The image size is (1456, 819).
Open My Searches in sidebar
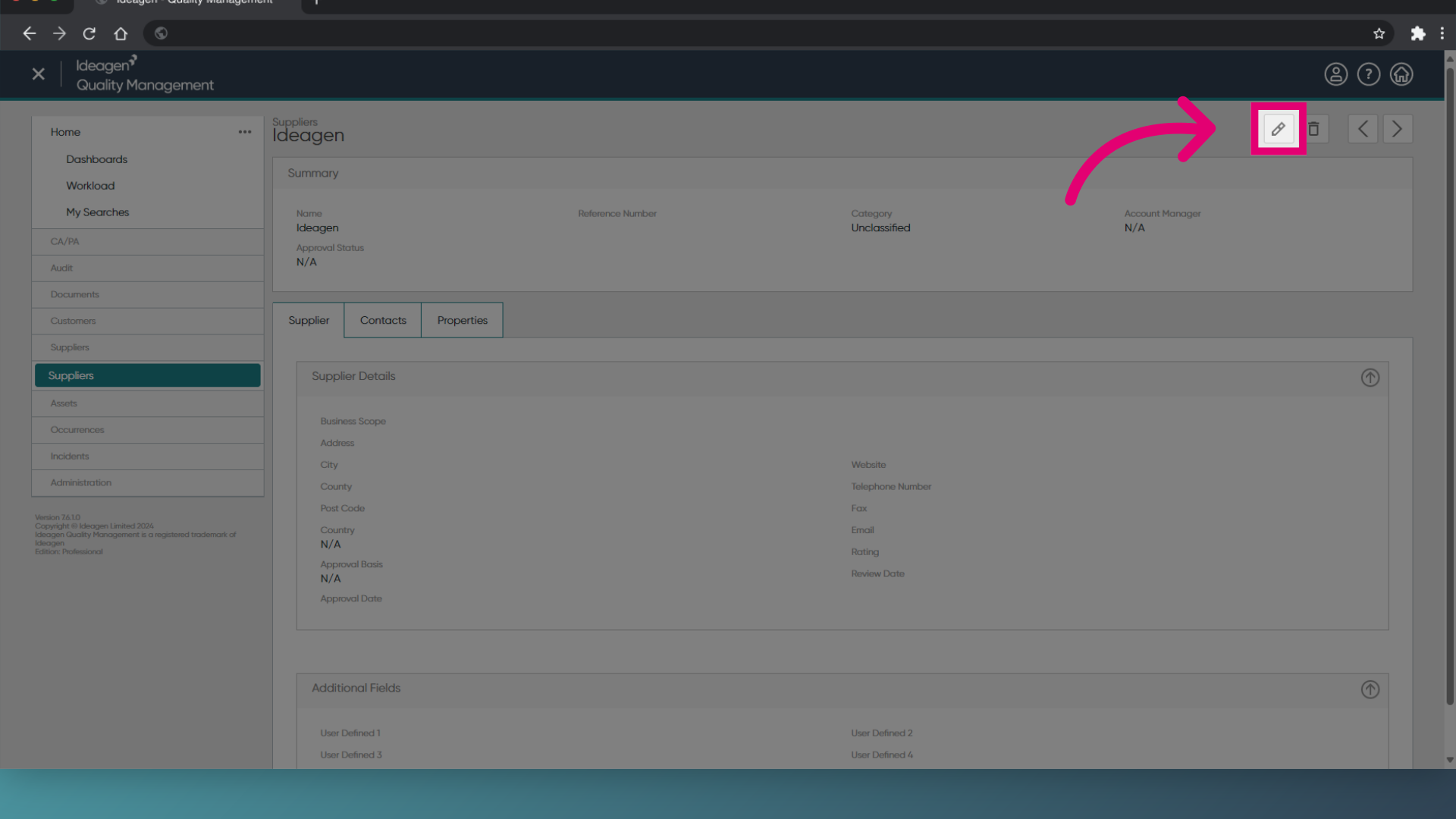[x=97, y=212]
